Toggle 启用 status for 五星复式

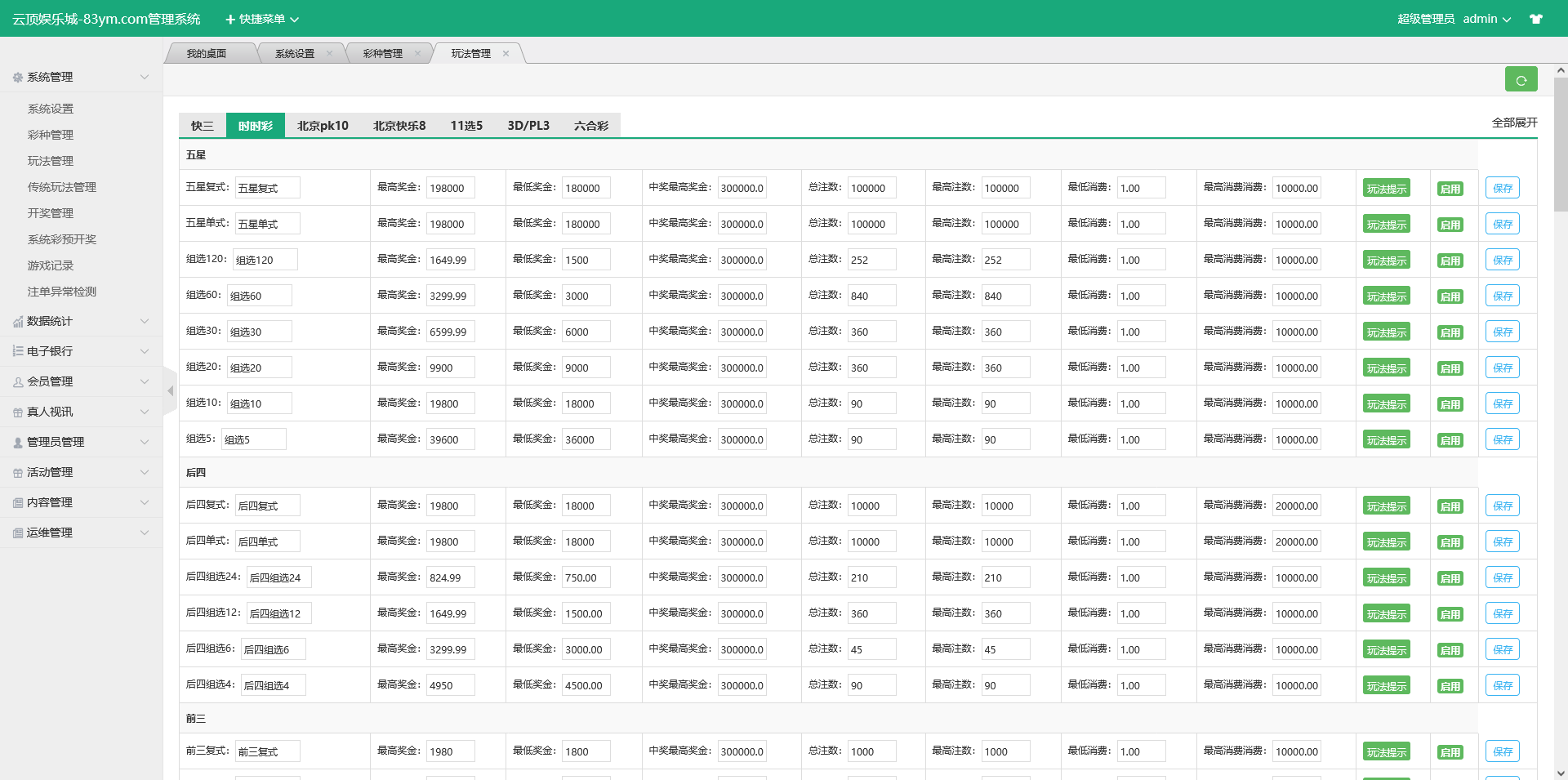pos(1450,189)
